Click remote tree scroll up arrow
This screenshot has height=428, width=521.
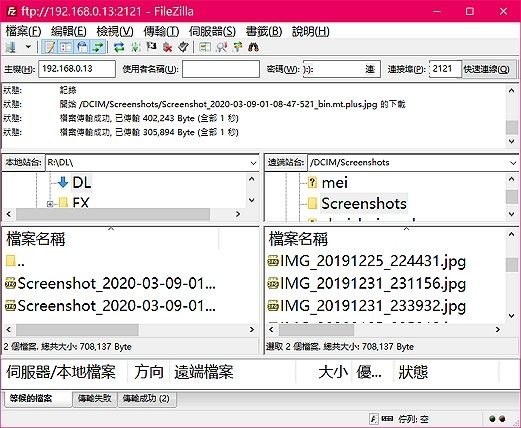pos(512,179)
